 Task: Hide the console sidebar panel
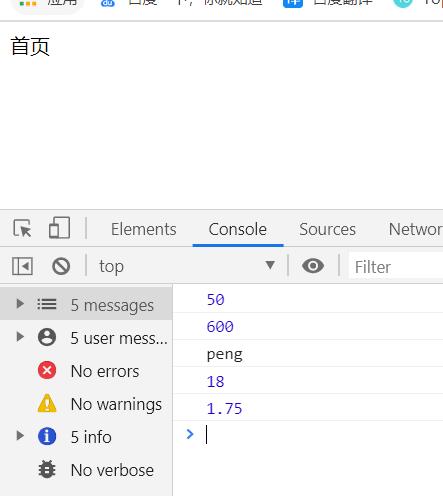22,266
